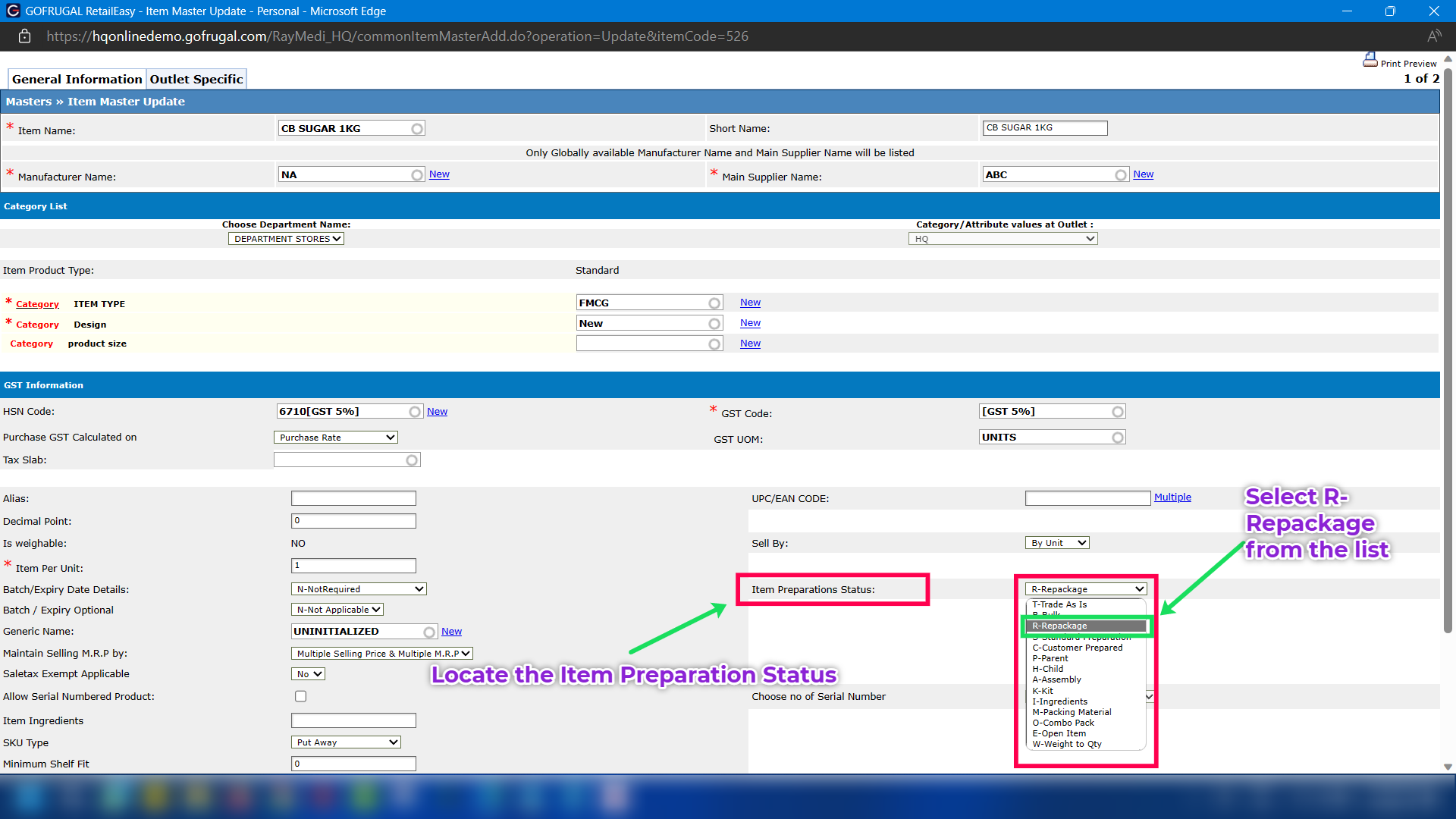This screenshot has height=819, width=1456.
Task: Click lookup circle in Manufacturer Name field
Action: (x=417, y=175)
